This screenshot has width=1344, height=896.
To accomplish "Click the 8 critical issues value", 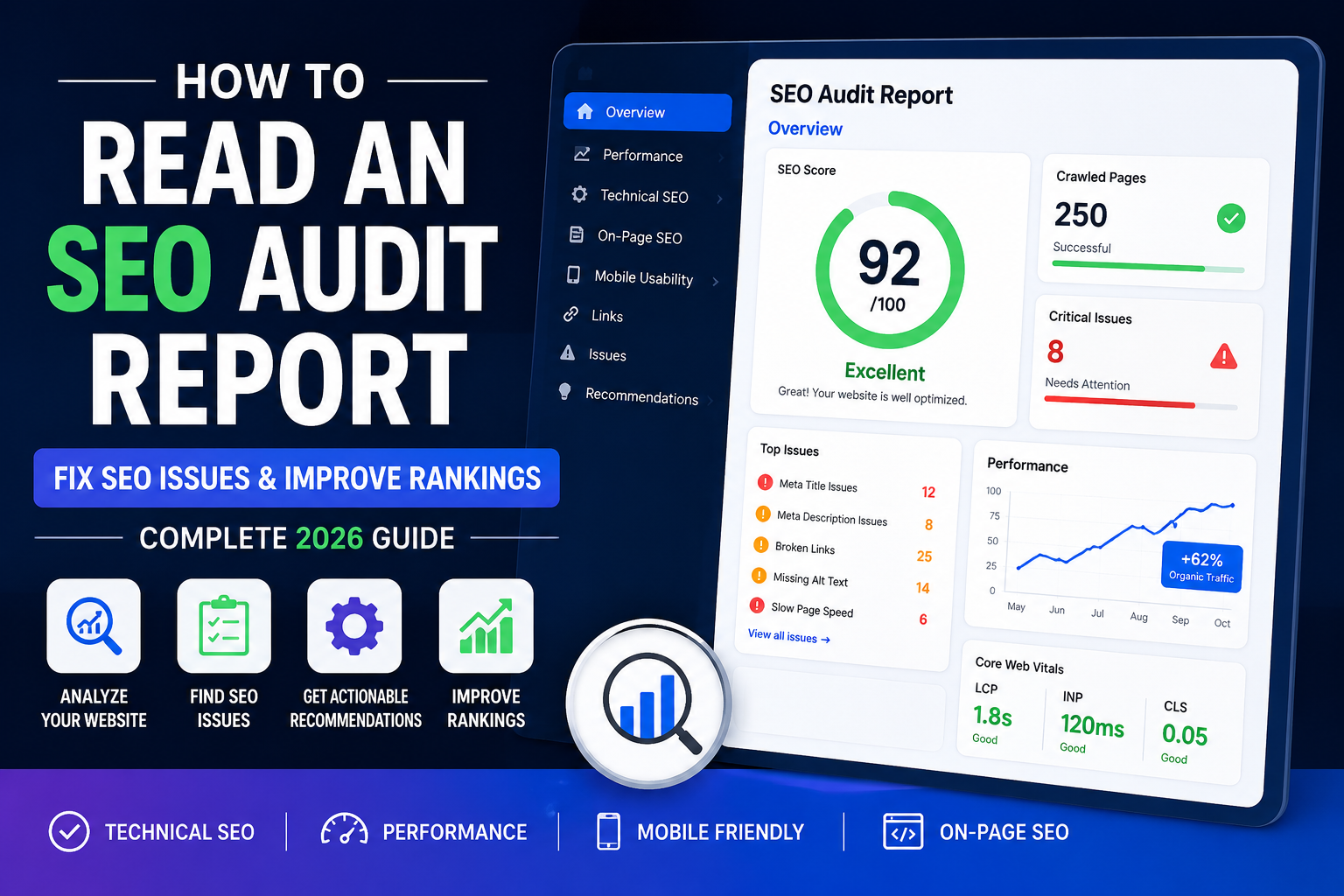I will point(1055,351).
